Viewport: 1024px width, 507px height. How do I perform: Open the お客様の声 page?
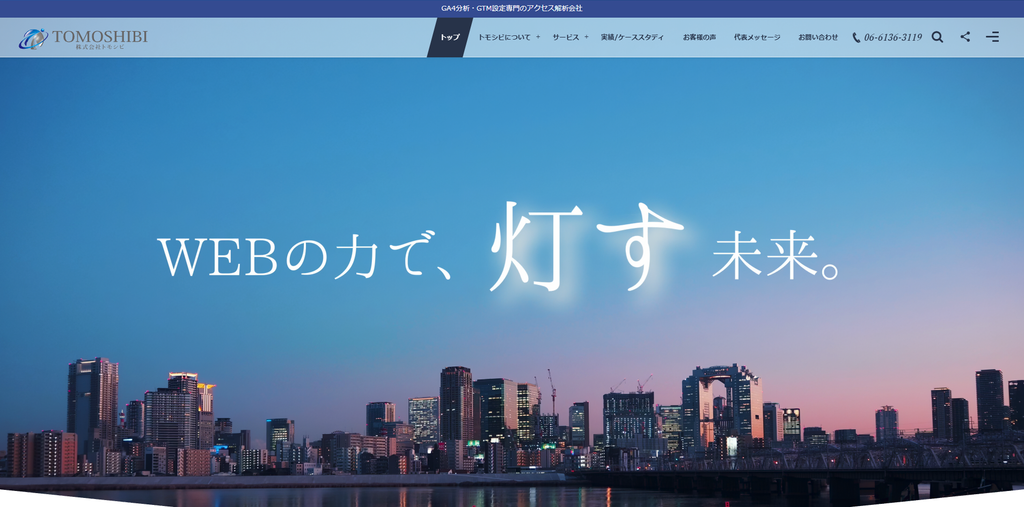(x=699, y=37)
